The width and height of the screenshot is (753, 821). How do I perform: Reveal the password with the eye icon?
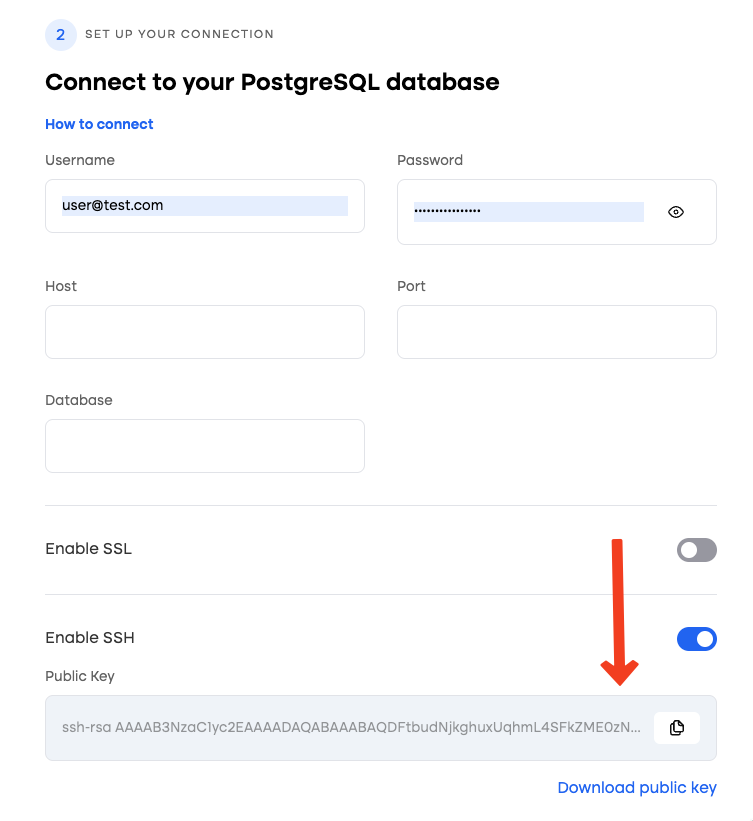pyautogui.click(x=676, y=212)
